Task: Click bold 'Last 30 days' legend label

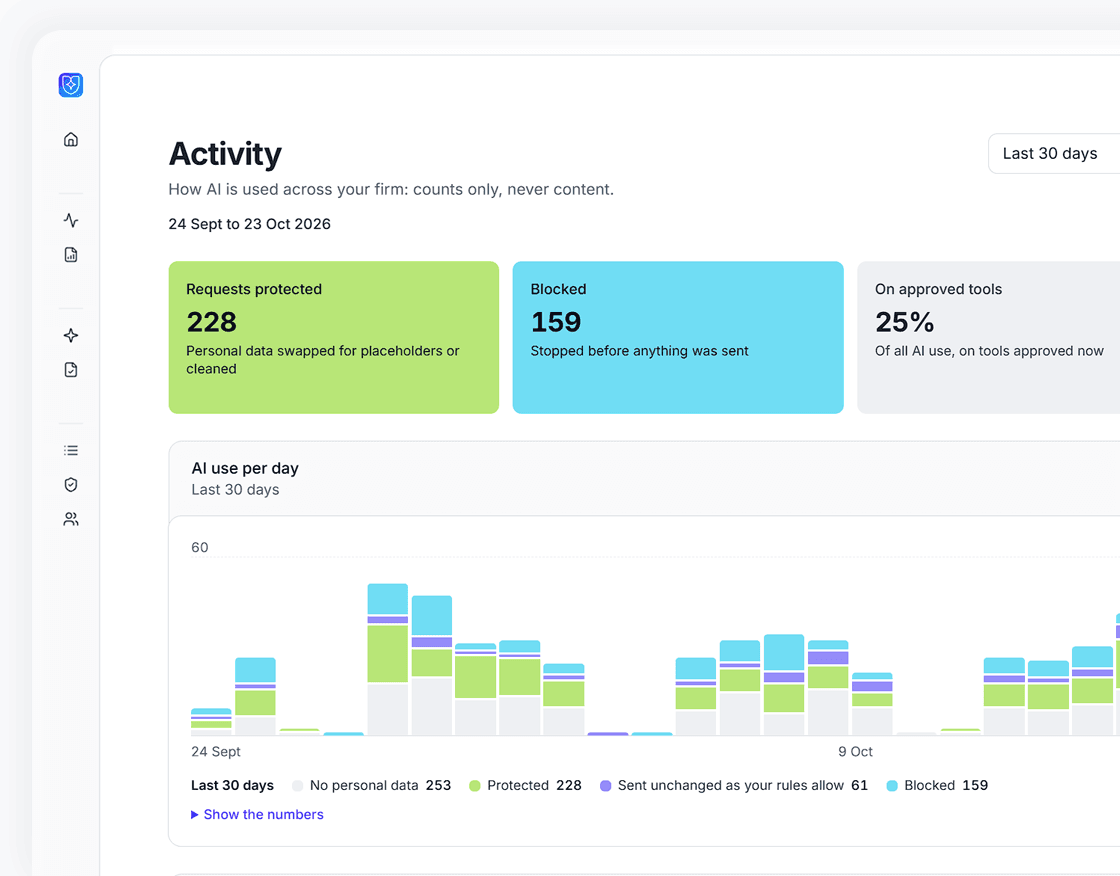Action: click(x=232, y=785)
